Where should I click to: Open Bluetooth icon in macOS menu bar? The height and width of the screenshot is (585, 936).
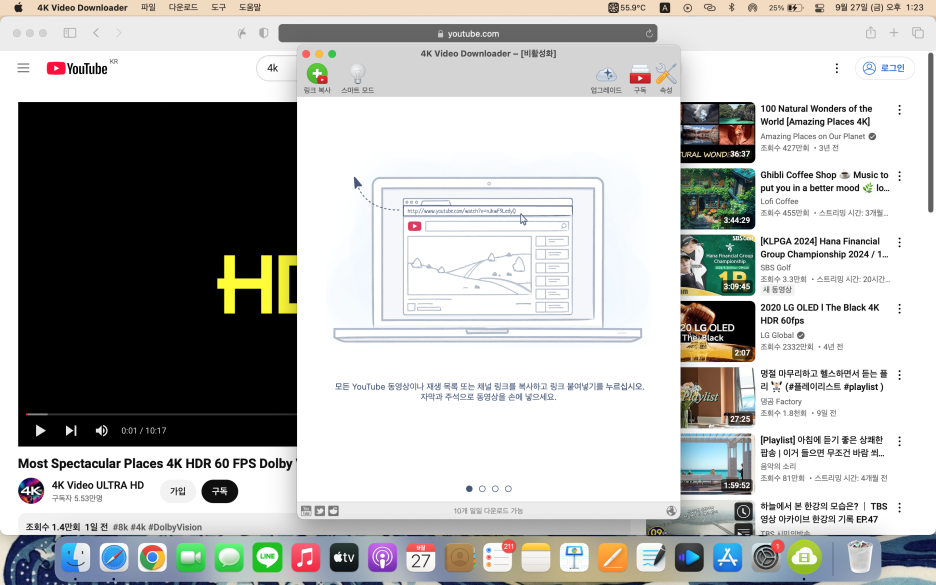click(x=731, y=7)
